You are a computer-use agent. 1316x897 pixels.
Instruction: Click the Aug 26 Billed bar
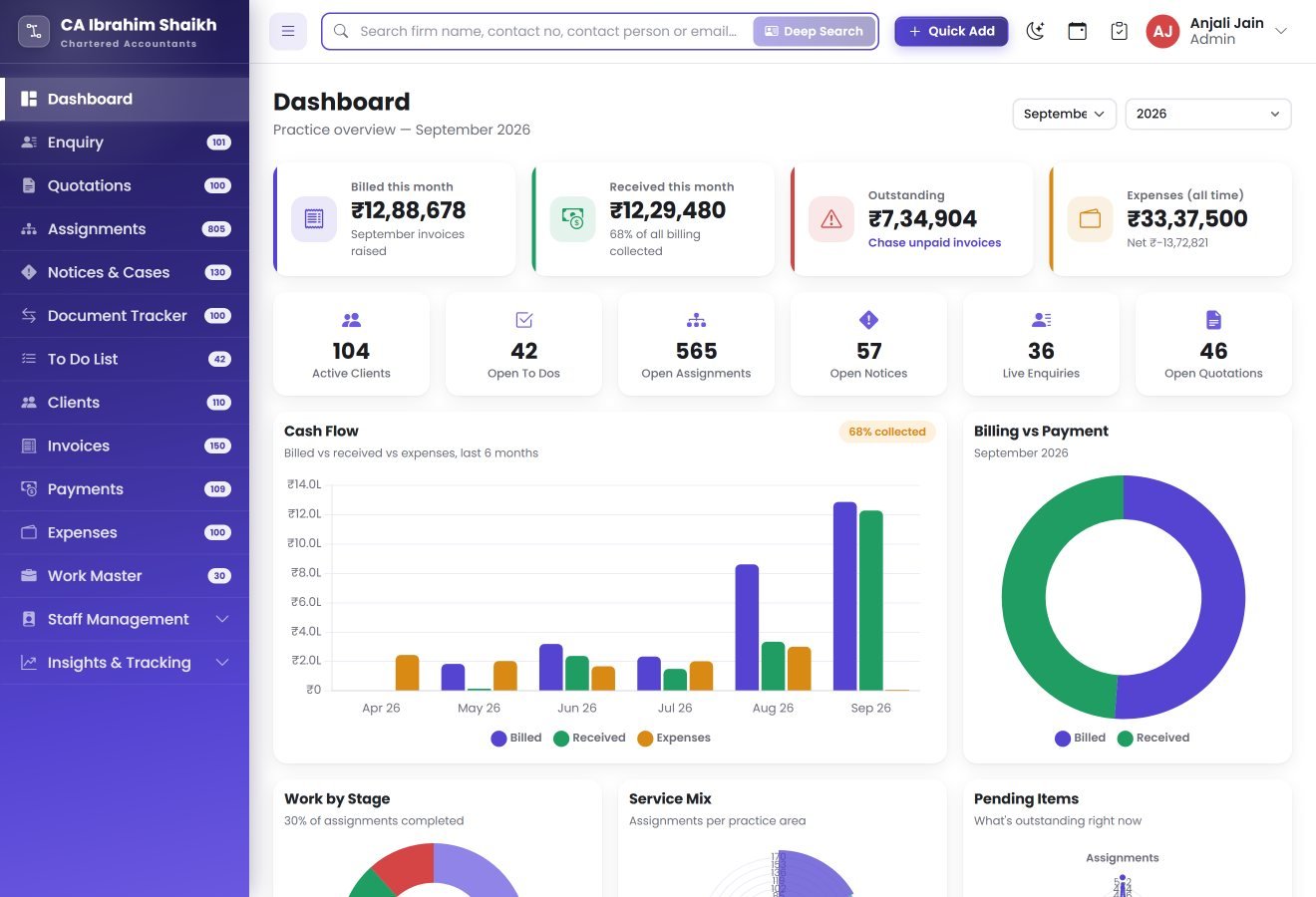click(747, 628)
